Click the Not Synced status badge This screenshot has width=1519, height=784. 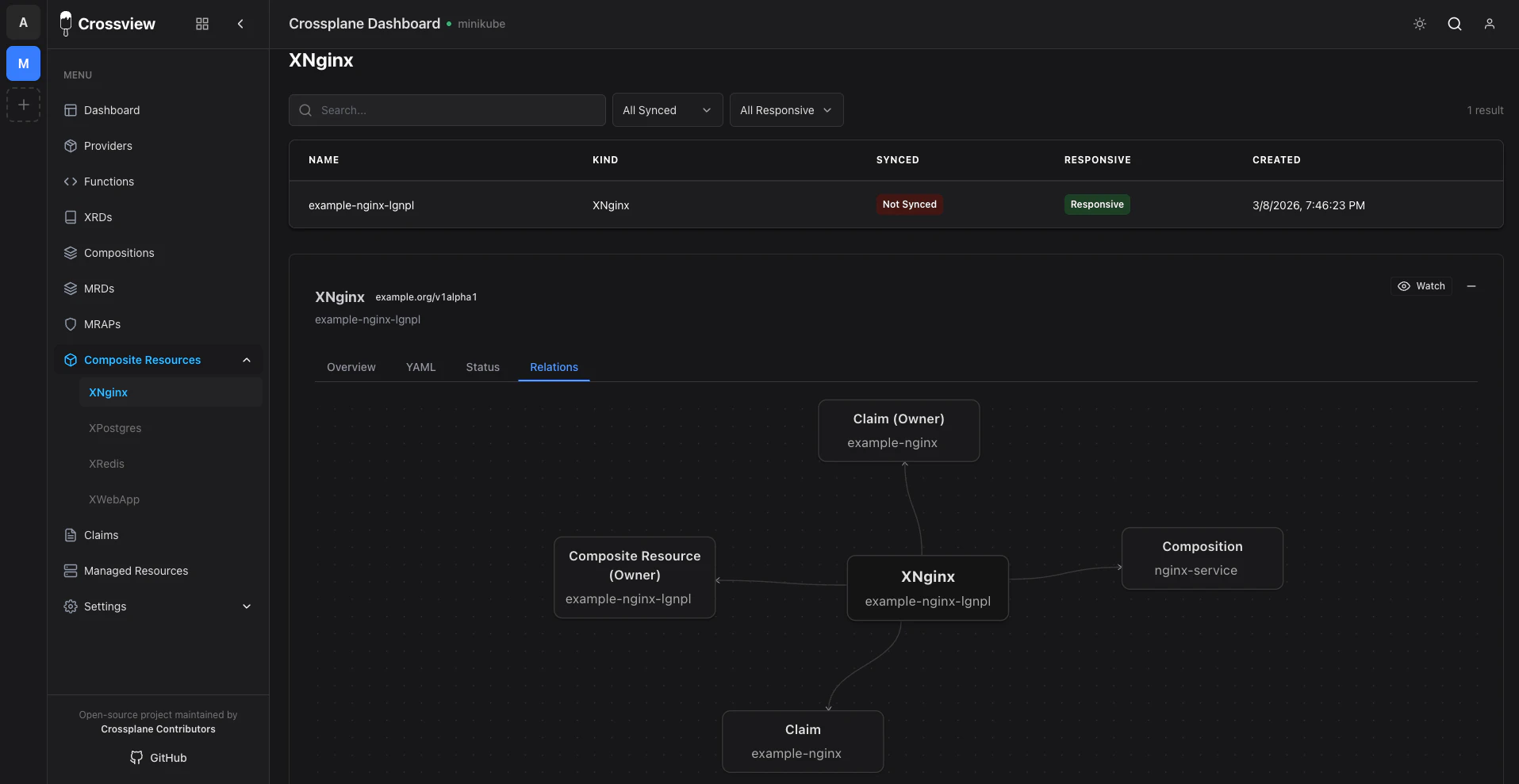(909, 205)
